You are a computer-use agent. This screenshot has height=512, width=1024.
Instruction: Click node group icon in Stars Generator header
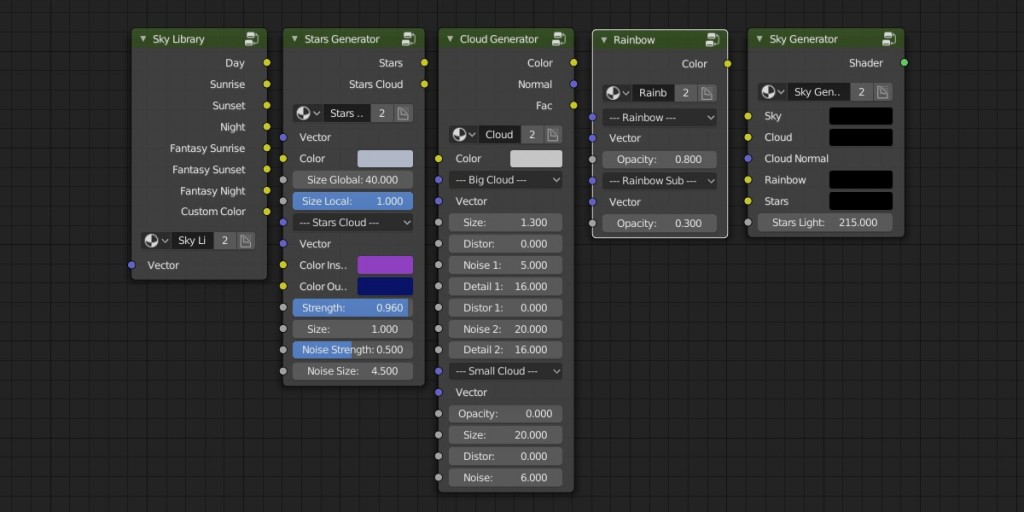point(408,39)
